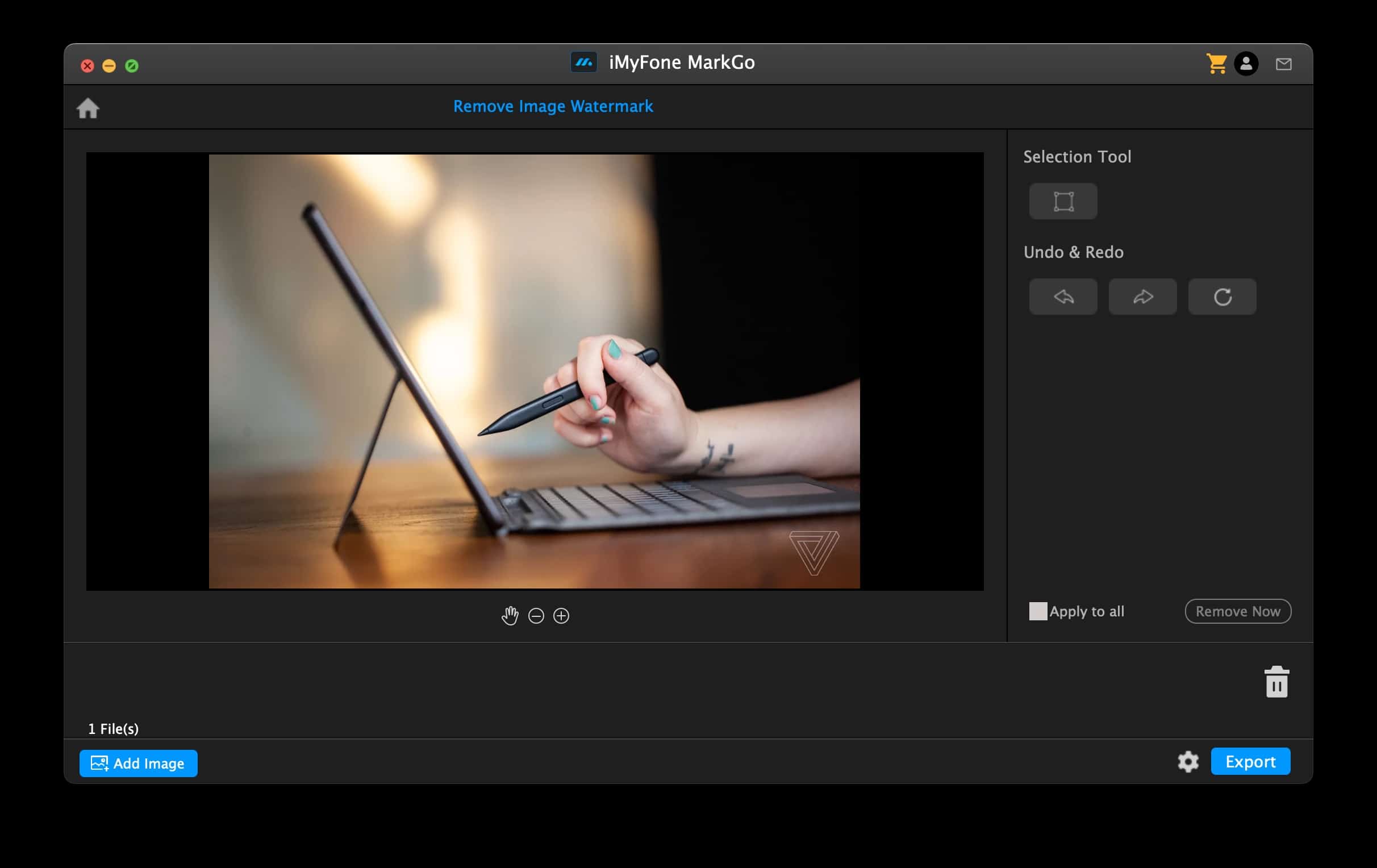This screenshot has height=868, width=1377.
Task: Click the Export button
Action: [1250, 762]
